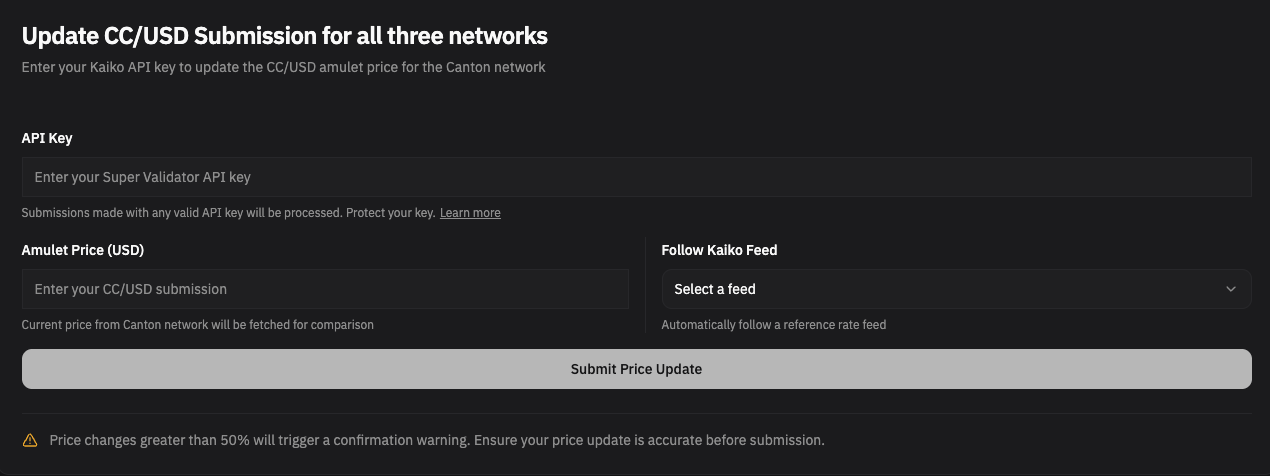The image size is (1270, 476).
Task: Open the Select a feed dropdown
Action: [955, 289]
